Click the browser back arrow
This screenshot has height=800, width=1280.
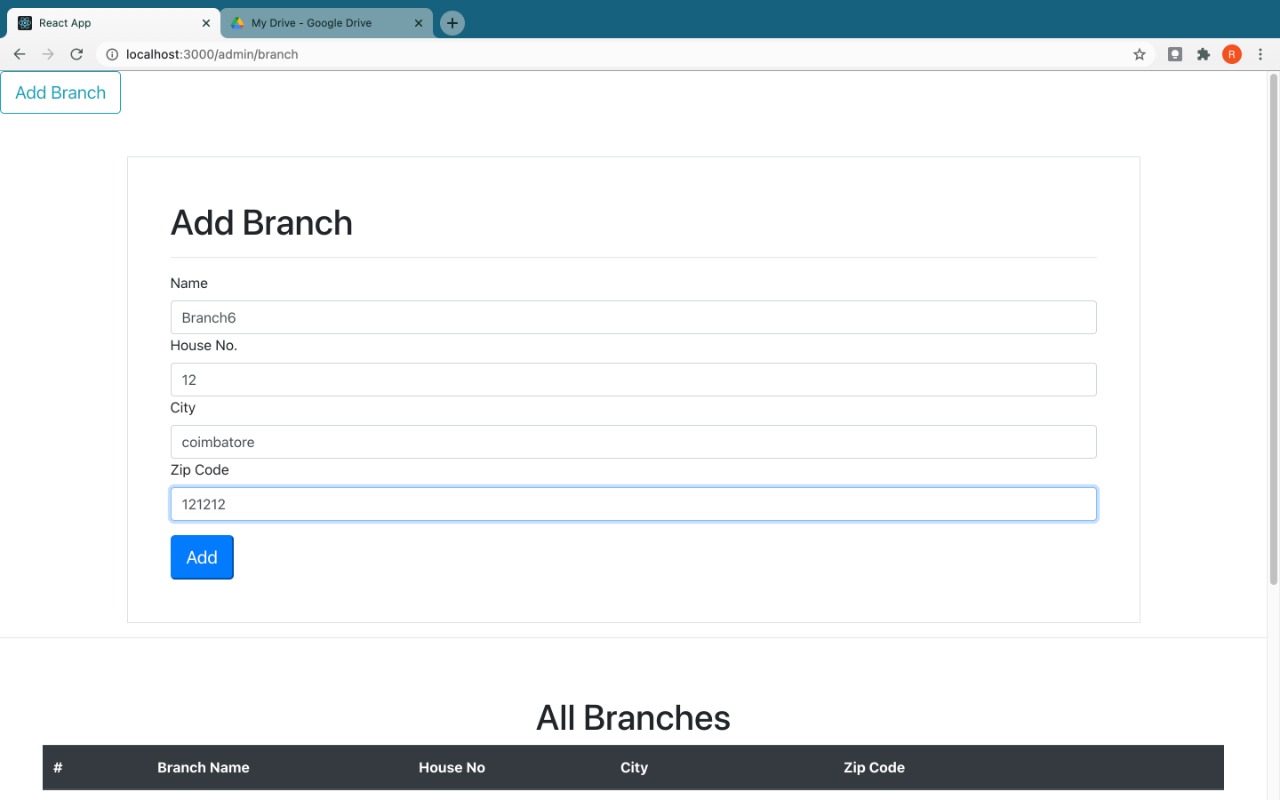click(19, 54)
